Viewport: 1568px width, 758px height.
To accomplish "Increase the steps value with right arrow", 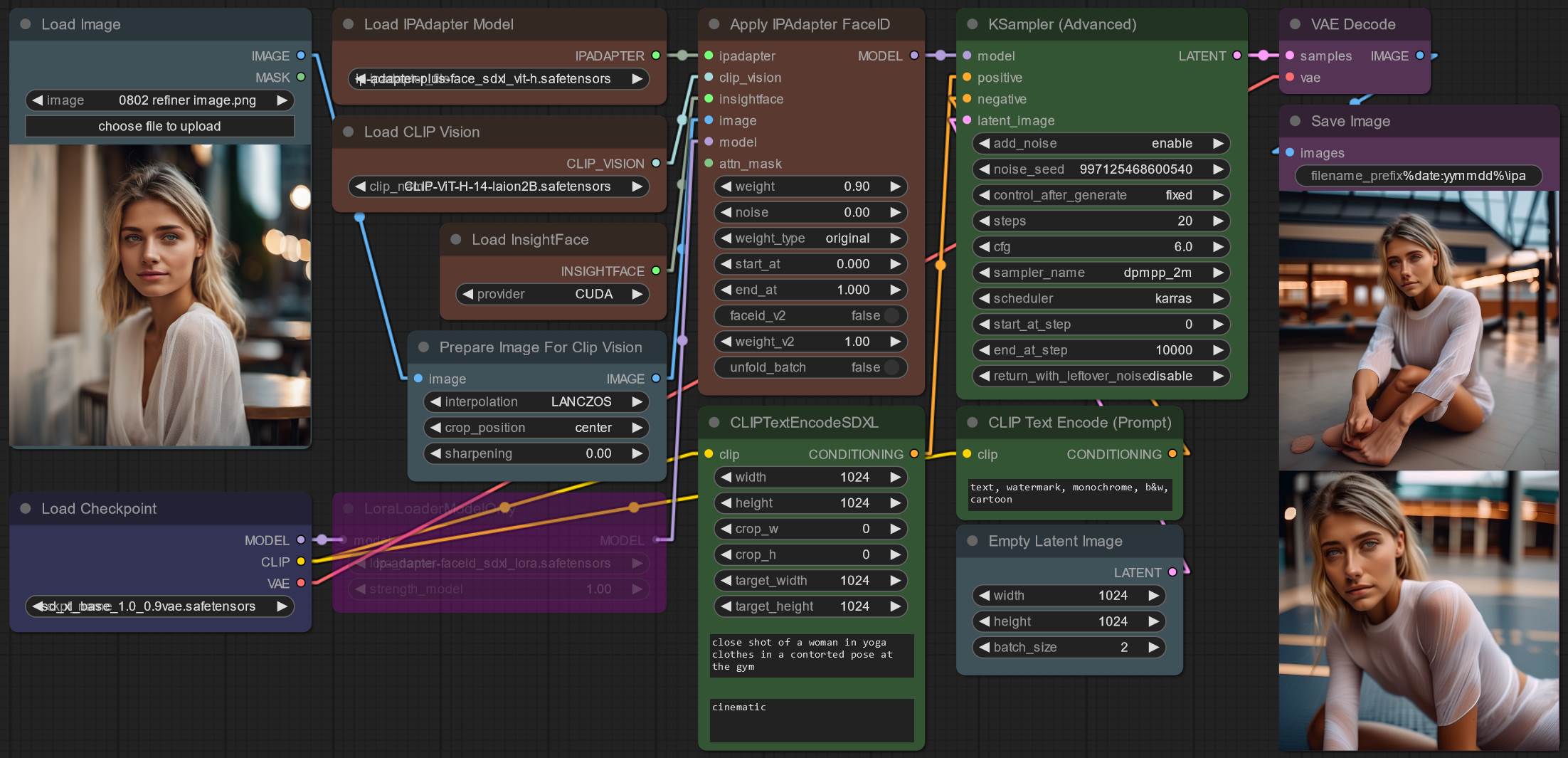I will tap(1218, 221).
